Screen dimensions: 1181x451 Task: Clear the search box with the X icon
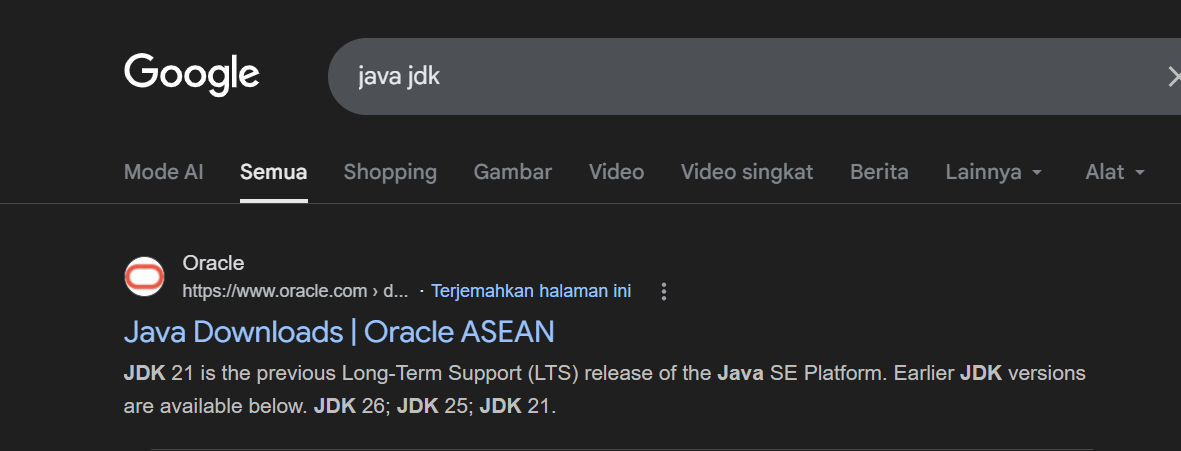point(1173,77)
